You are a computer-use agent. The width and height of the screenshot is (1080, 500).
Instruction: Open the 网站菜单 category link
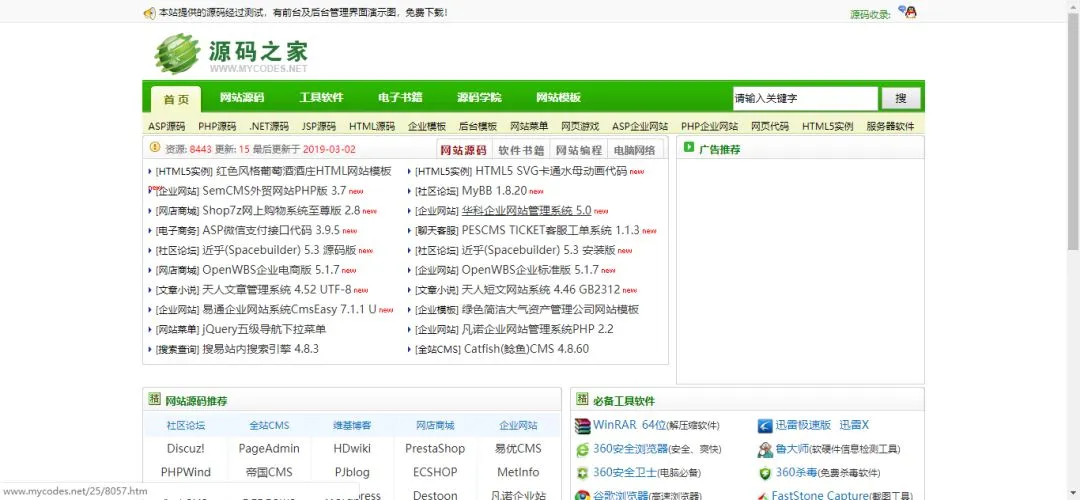(x=529, y=127)
